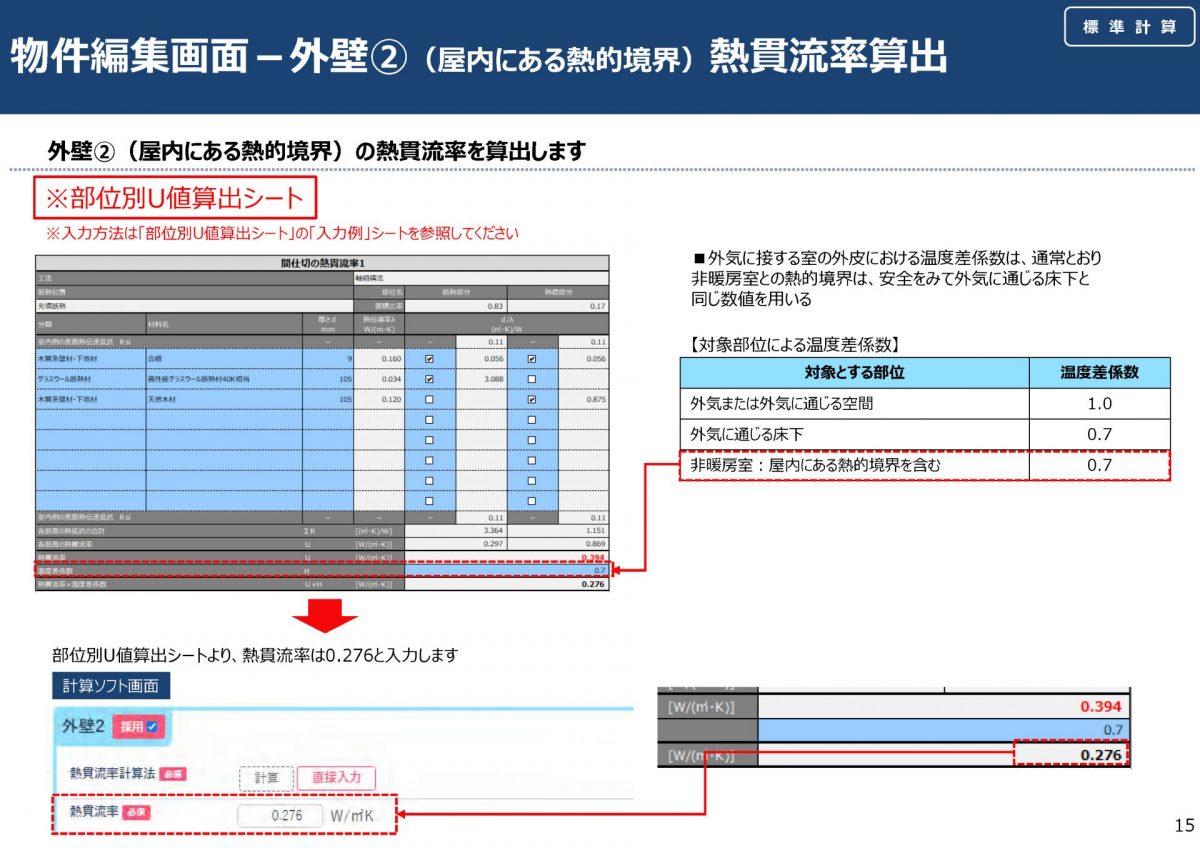
Task: Click the 熱貫流率 input field showing 0.276
Action: pyautogui.click(x=280, y=815)
